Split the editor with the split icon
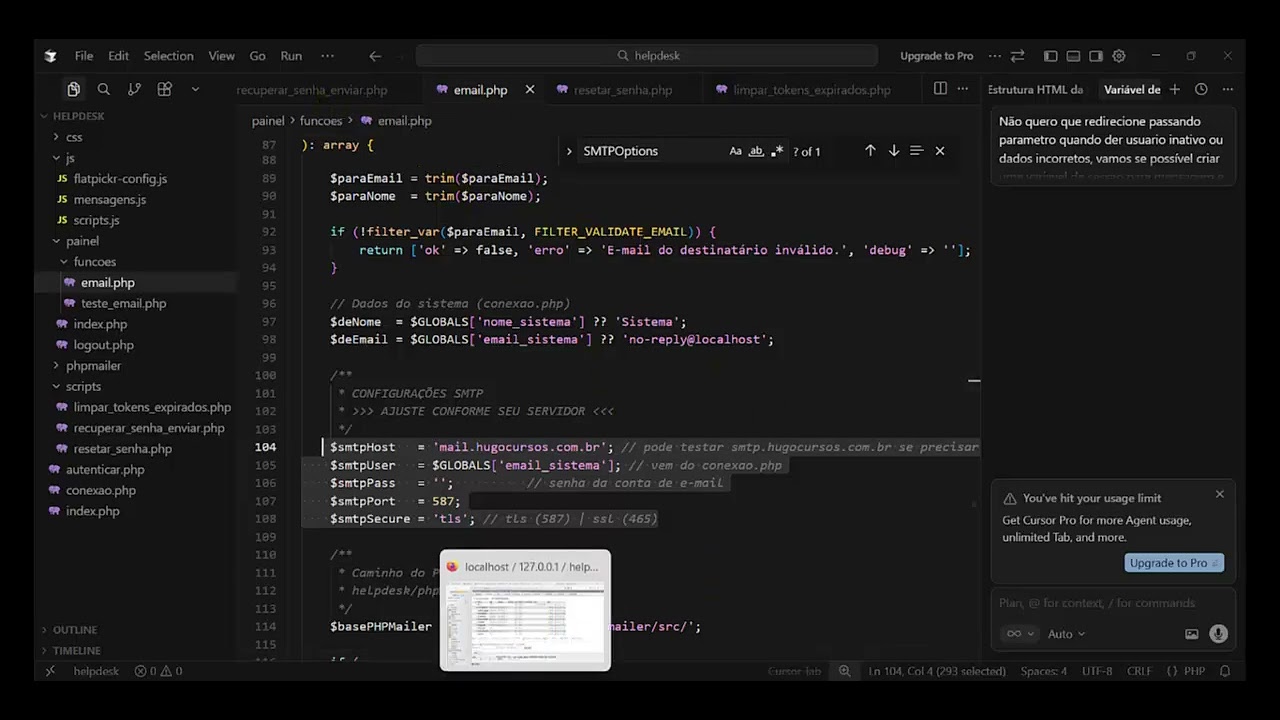 point(940,89)
